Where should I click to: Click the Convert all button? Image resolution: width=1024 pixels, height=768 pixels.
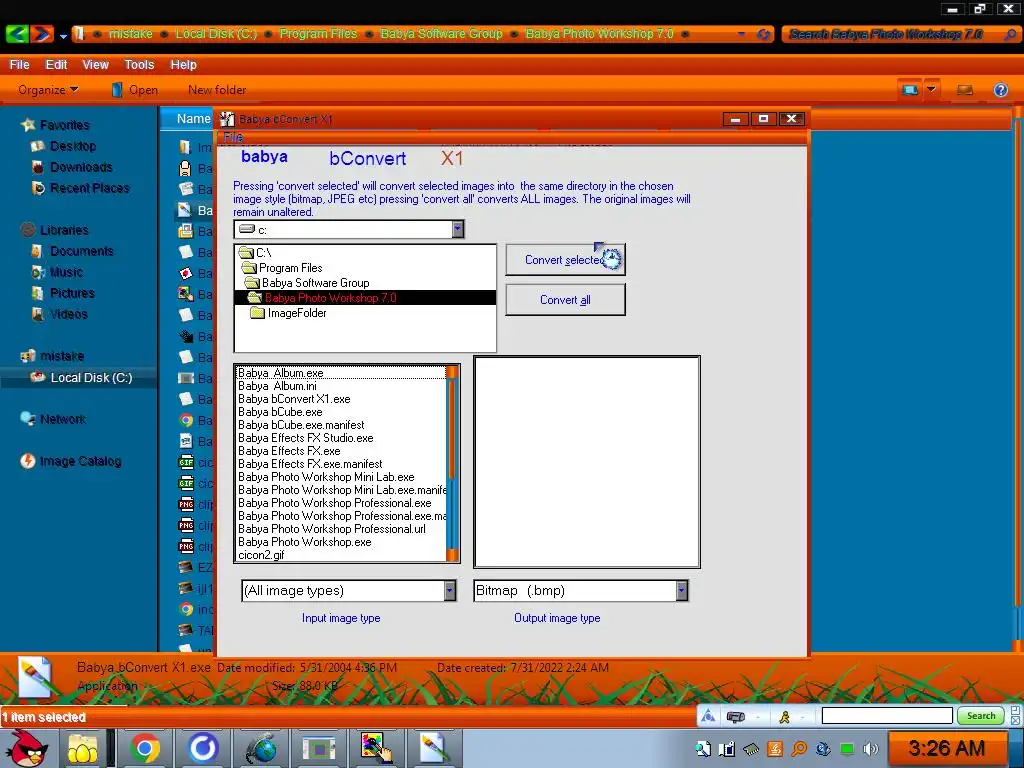click(565, 300)
